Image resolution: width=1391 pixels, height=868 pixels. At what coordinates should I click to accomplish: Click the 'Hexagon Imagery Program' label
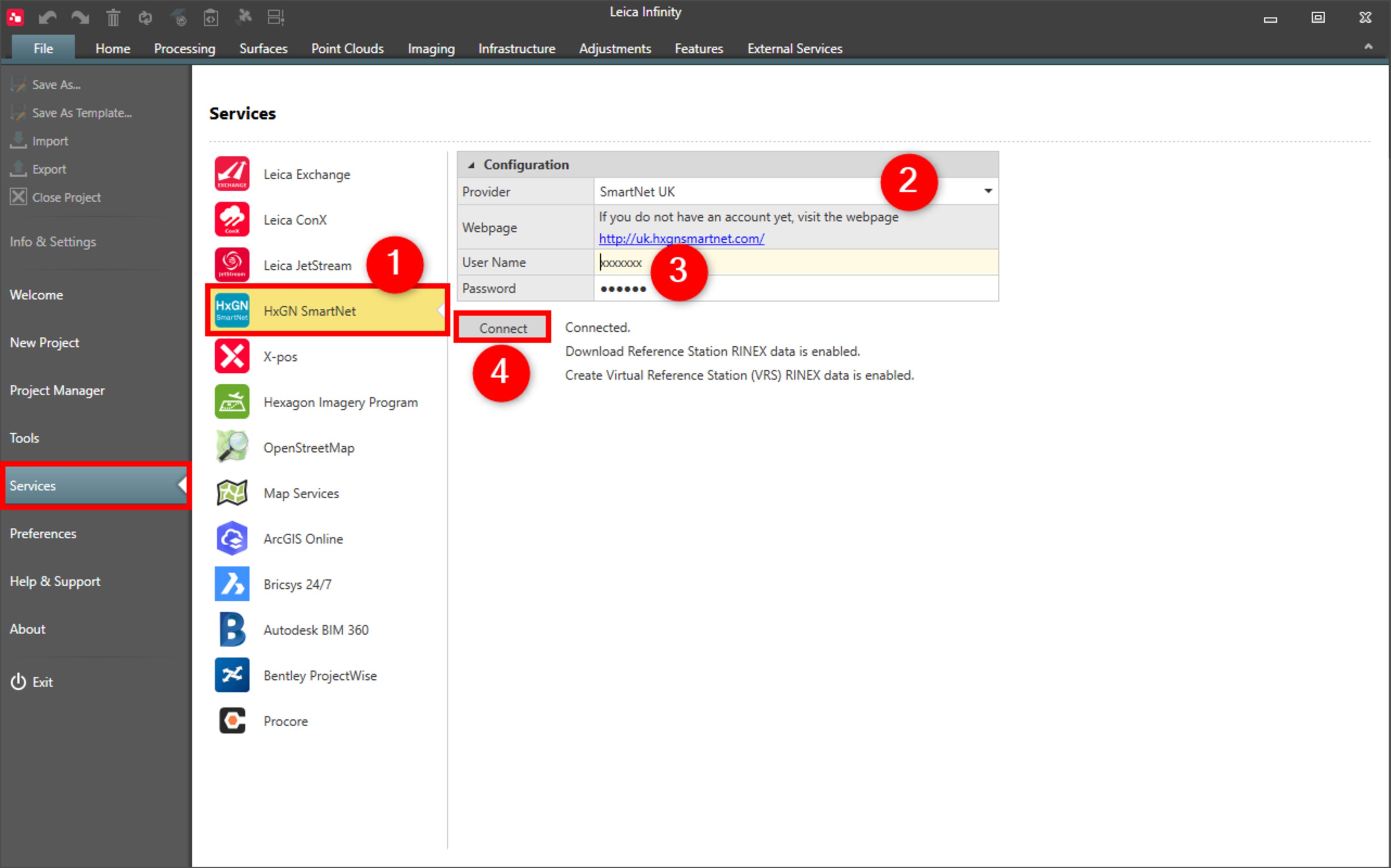[340, 403]
